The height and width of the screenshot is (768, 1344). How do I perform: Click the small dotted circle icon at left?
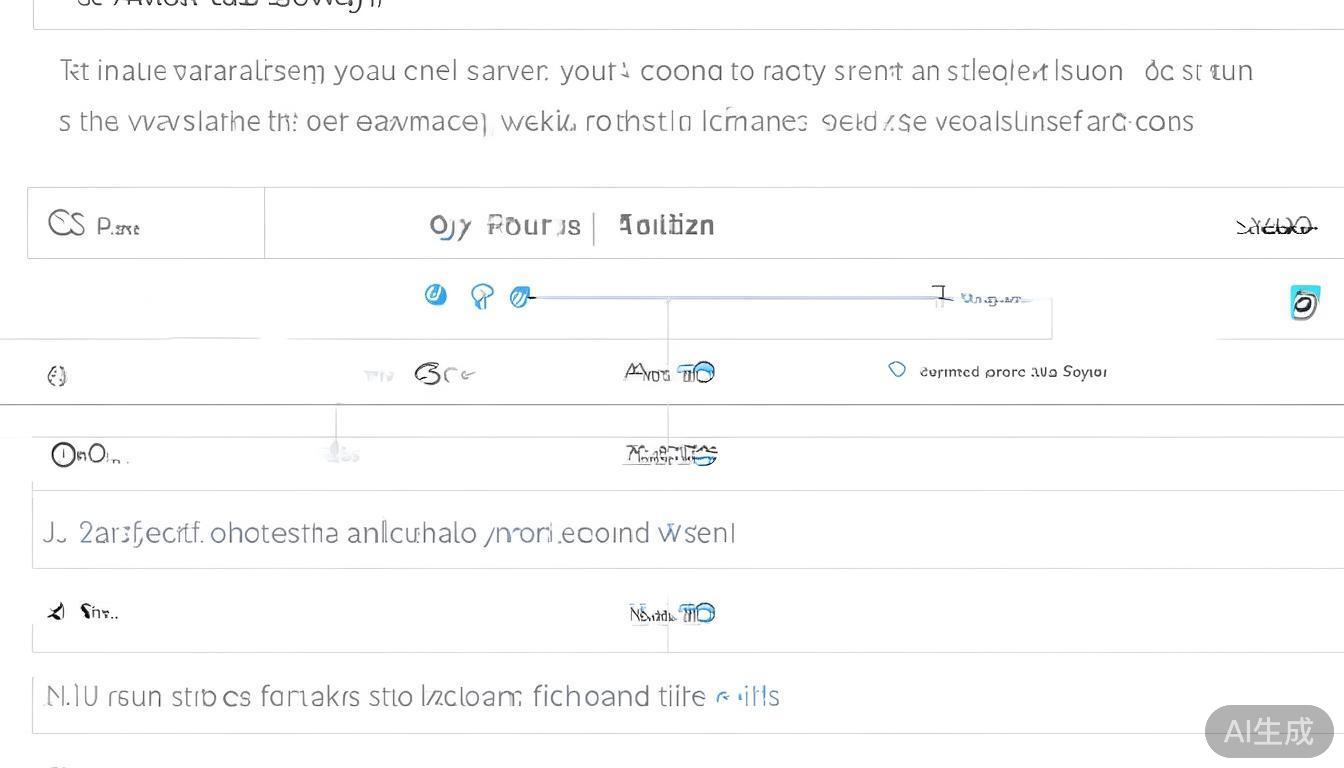click(x=57, y=375)
